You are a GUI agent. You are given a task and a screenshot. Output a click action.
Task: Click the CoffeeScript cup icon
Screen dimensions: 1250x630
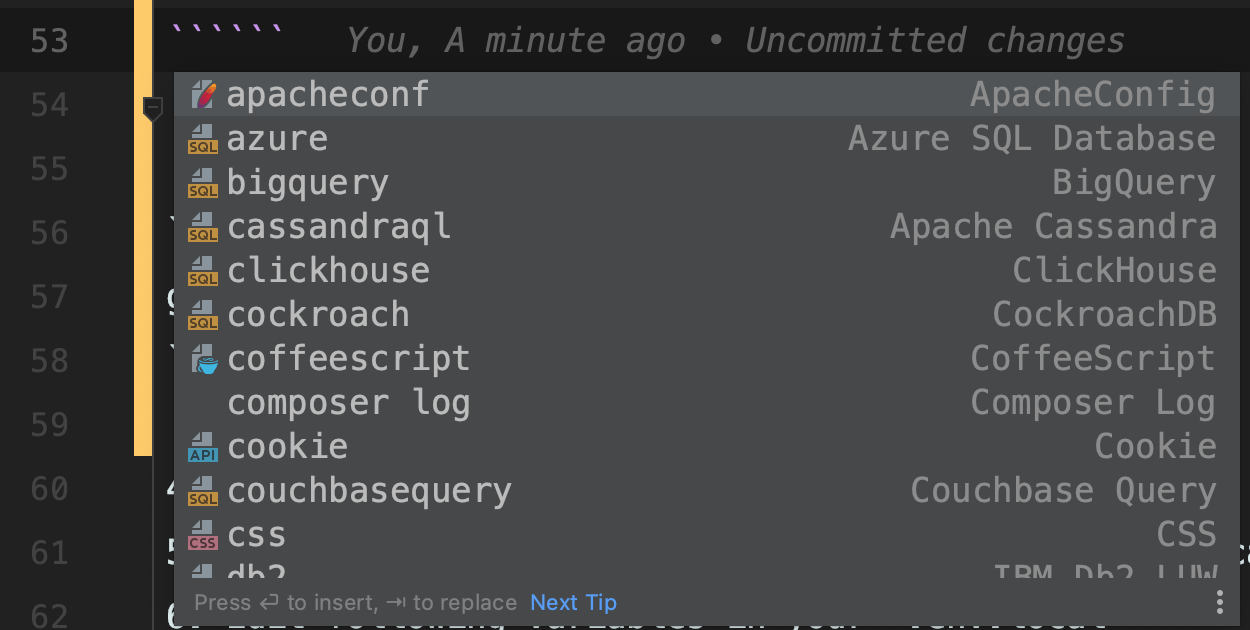point(202,358)
